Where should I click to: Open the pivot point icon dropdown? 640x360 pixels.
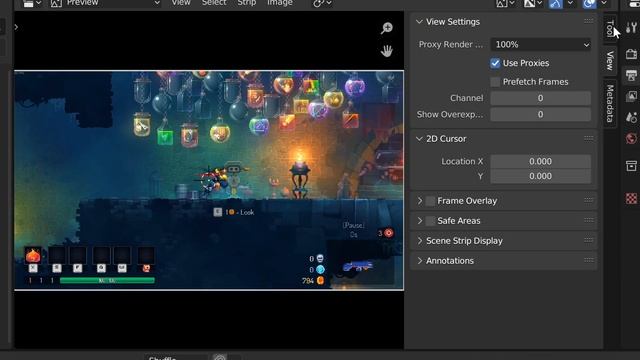coord(322,3)
